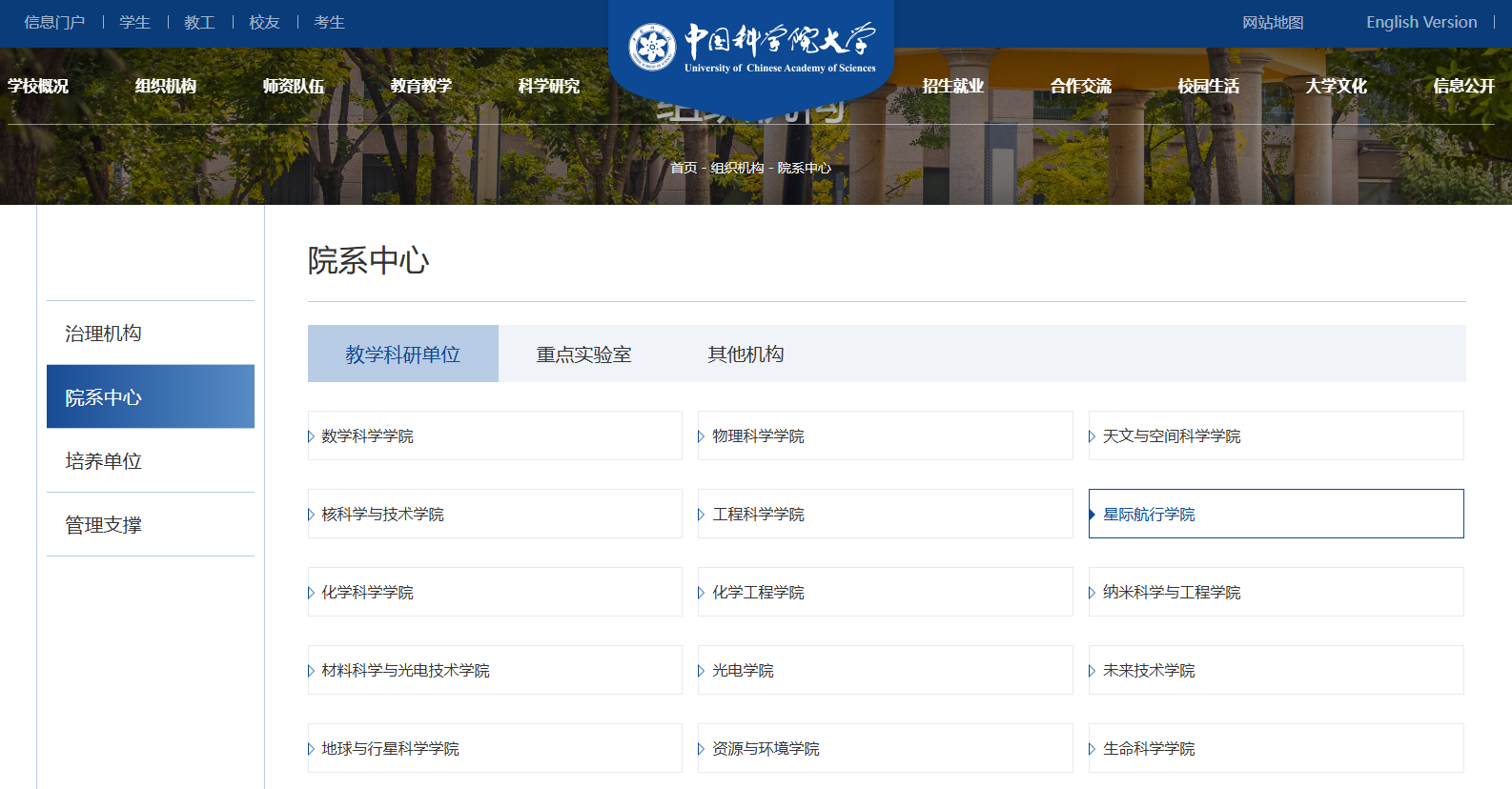Open 培养单位 in the sidebar
Image resolution: width=1512 pixels, height=789 pixels.
click(103, 461)
